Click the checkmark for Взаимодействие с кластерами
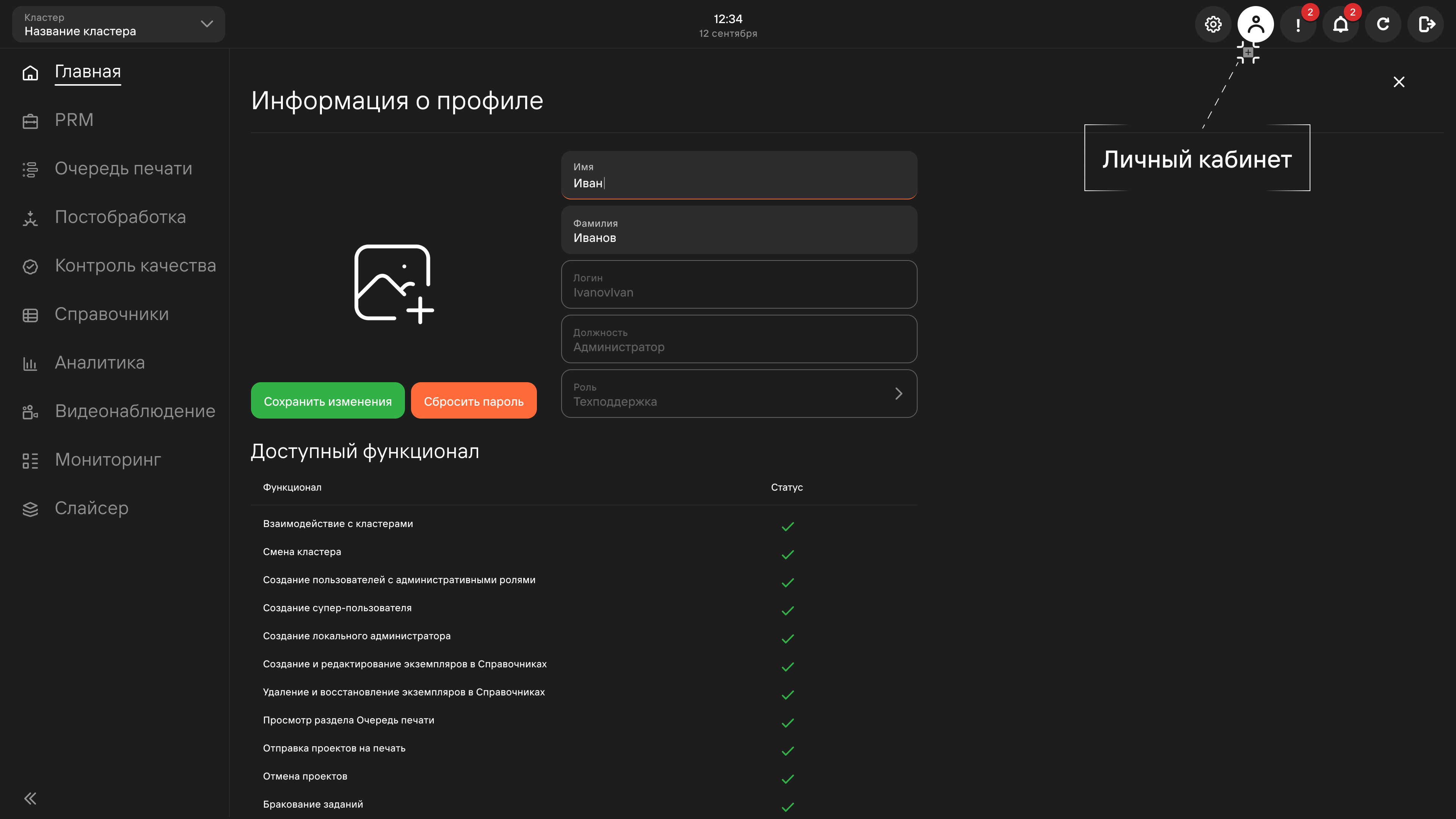Viewport: 1456px width, 819px height. (x=788, y=526)
